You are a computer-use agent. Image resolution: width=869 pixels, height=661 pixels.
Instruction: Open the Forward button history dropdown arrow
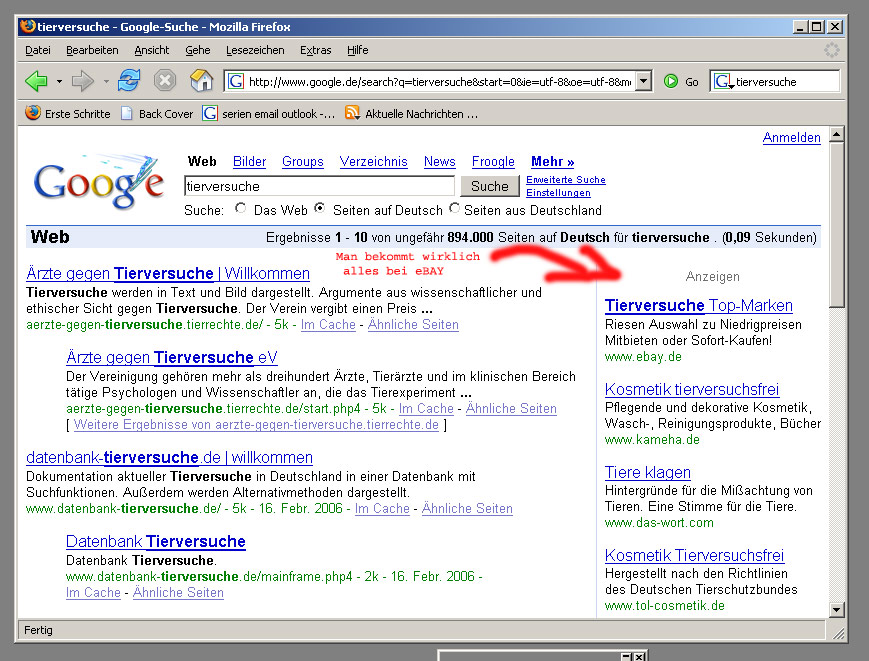point(106,81)
